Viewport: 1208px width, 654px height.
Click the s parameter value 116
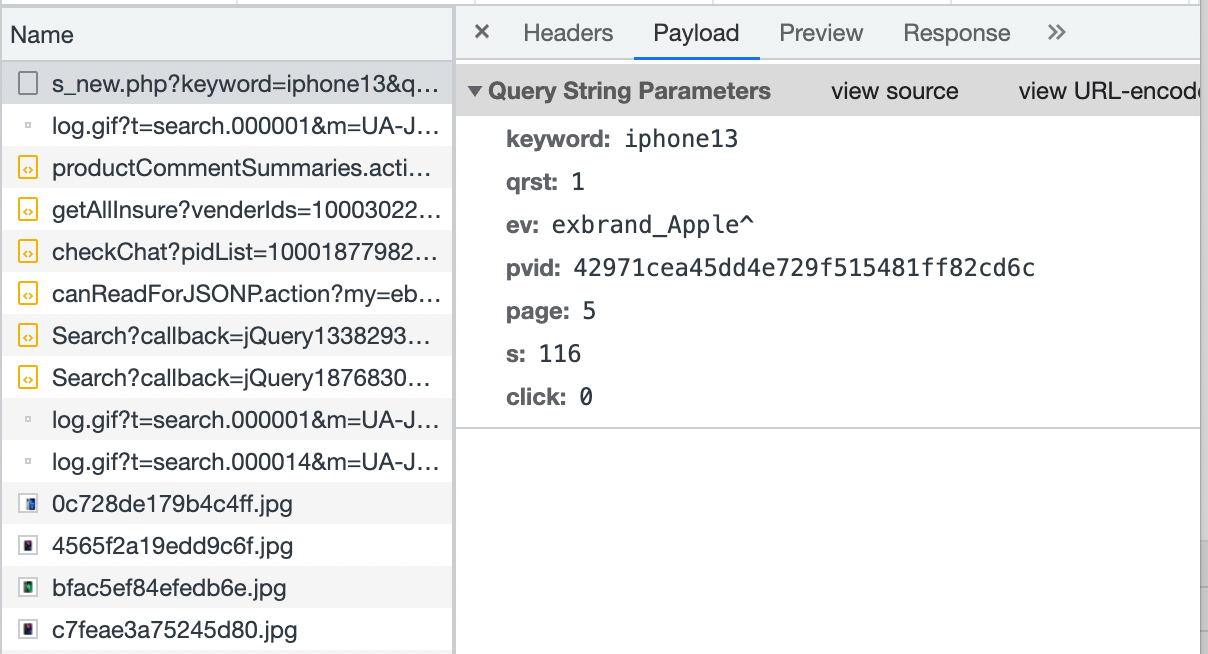coord(560,354)
